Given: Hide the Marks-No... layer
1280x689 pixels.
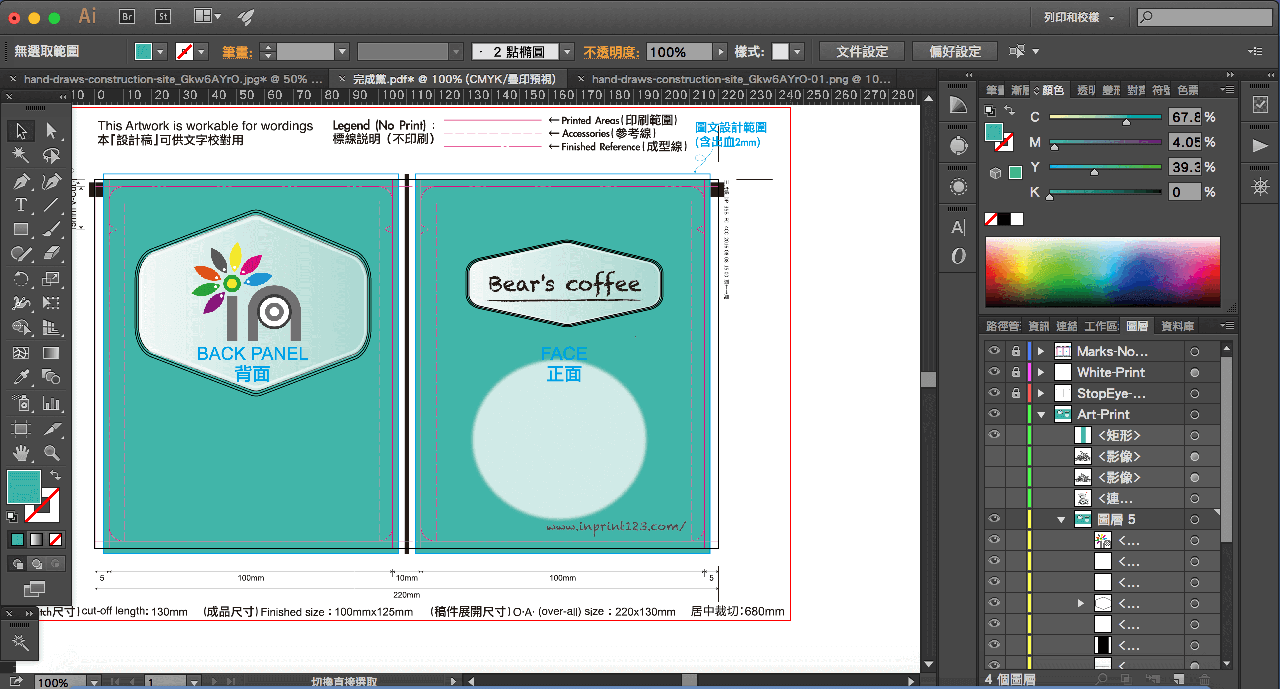Looking at the screenshot, I should [993, 351].
